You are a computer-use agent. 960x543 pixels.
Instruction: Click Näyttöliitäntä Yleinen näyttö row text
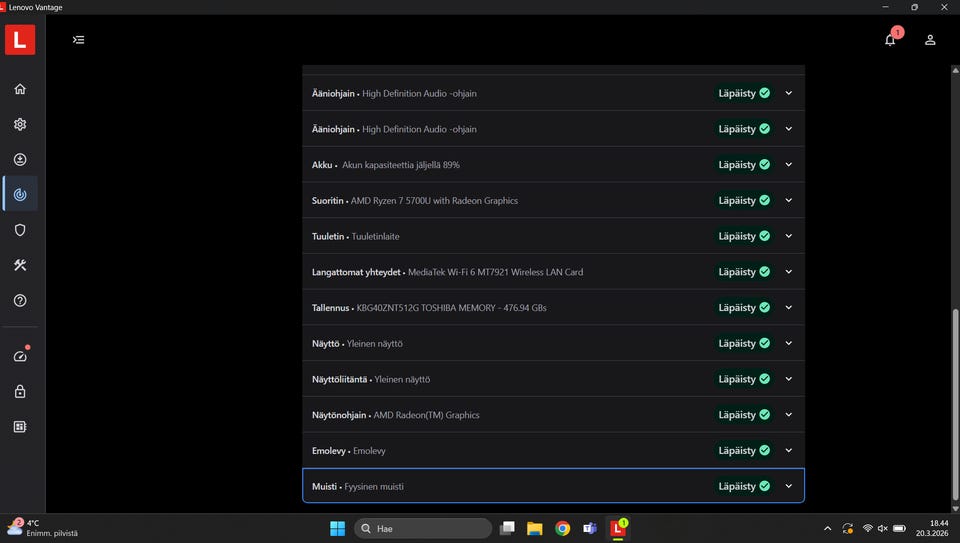click(x=370, y=379)
